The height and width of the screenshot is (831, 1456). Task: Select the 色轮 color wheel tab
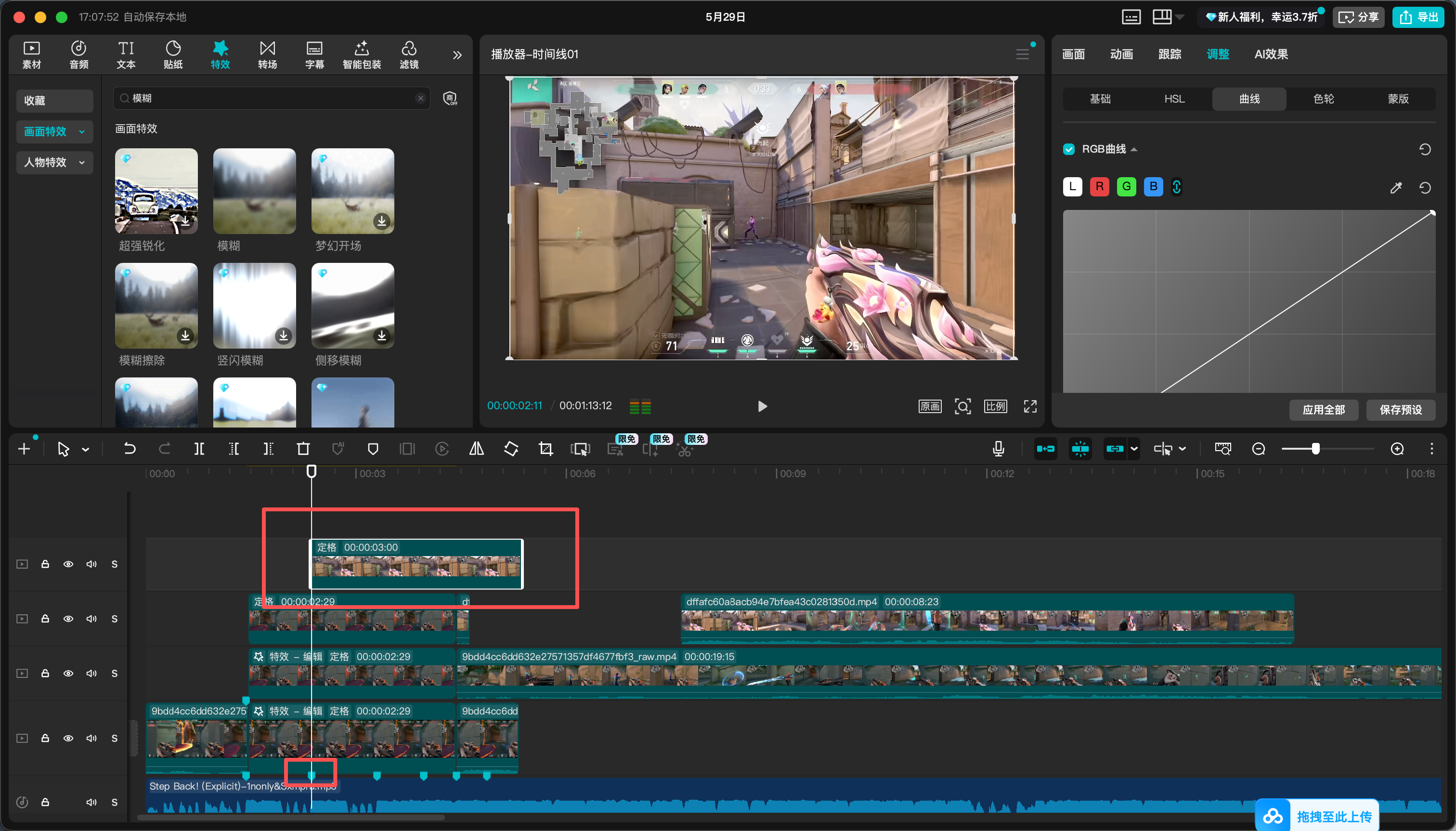pos(1324,99)
